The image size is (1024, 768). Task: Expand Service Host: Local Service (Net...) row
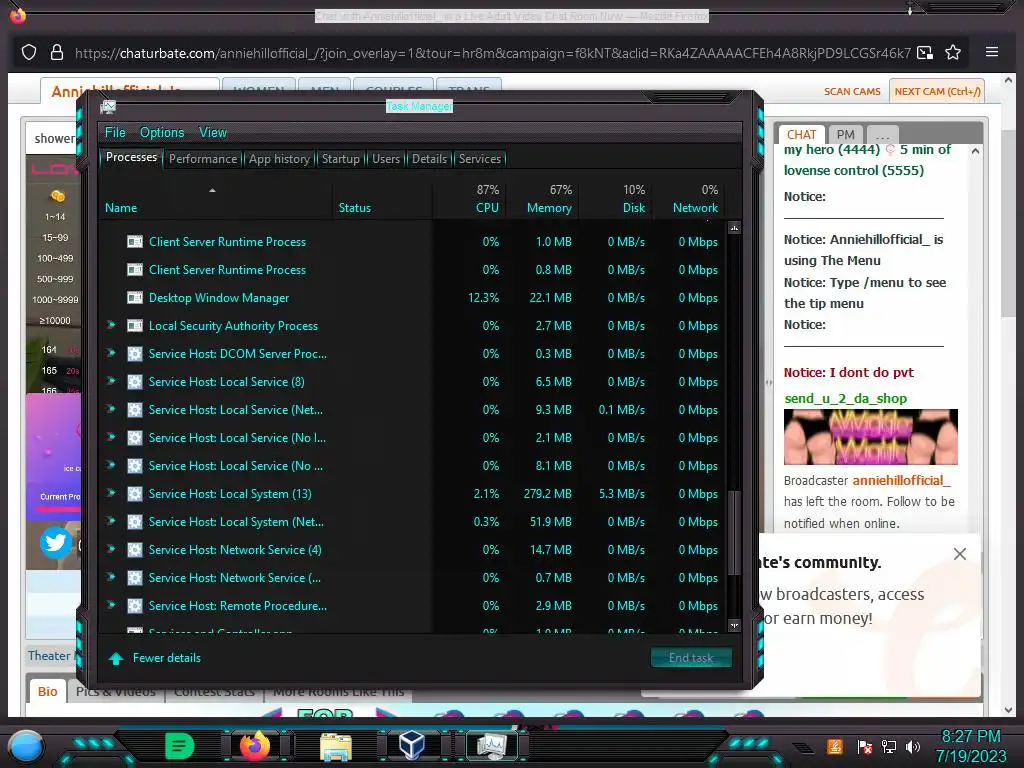point(111,409)
